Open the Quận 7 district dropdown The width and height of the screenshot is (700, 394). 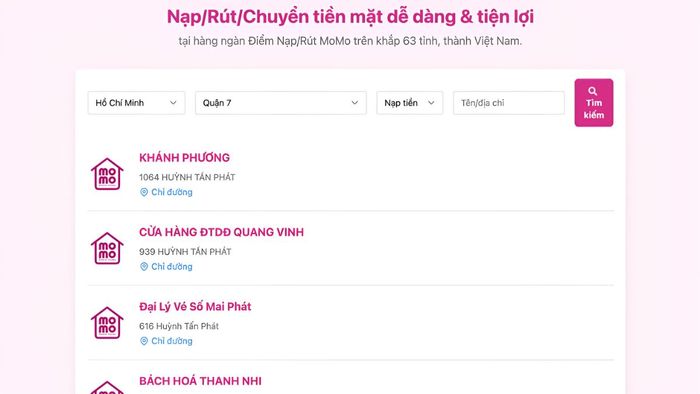(x=281, y=103)
